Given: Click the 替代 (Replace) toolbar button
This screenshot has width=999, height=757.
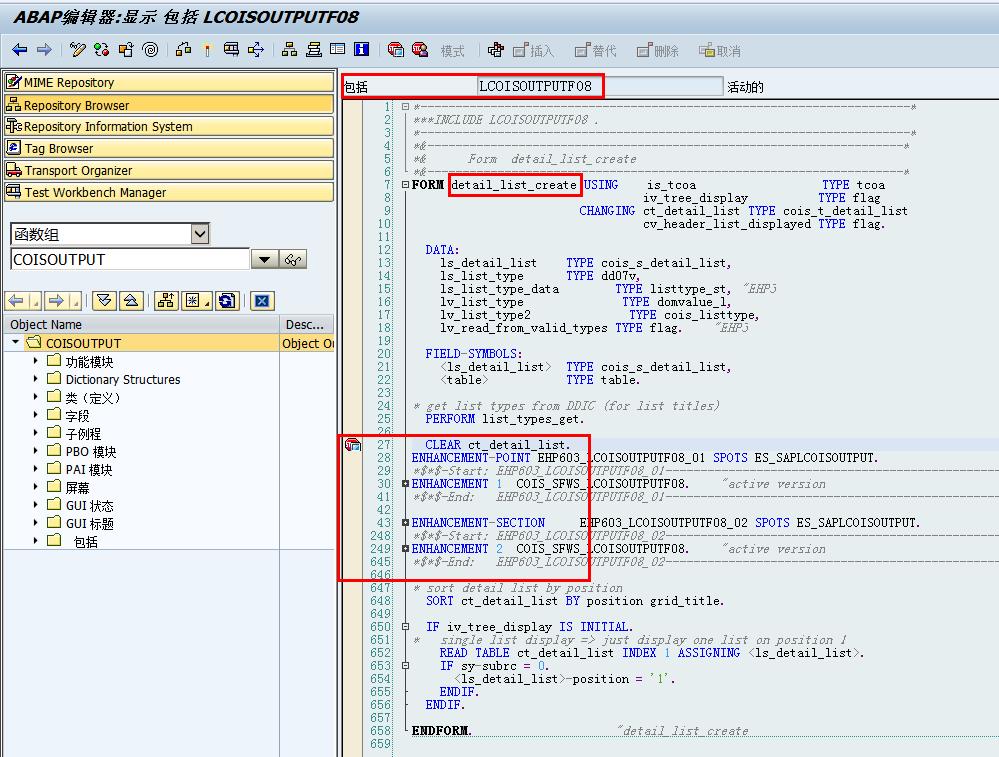Looking at the screenshot, I should click(596, 50).
